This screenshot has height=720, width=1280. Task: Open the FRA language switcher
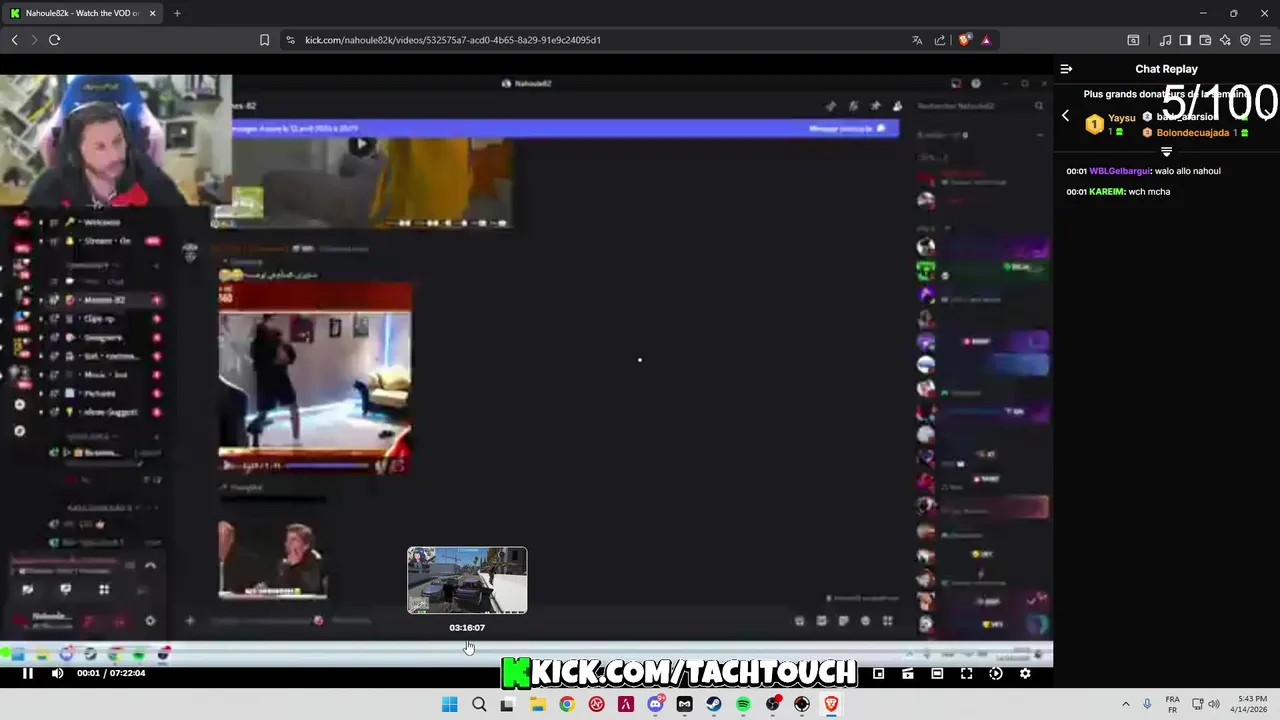(1172, 704)
